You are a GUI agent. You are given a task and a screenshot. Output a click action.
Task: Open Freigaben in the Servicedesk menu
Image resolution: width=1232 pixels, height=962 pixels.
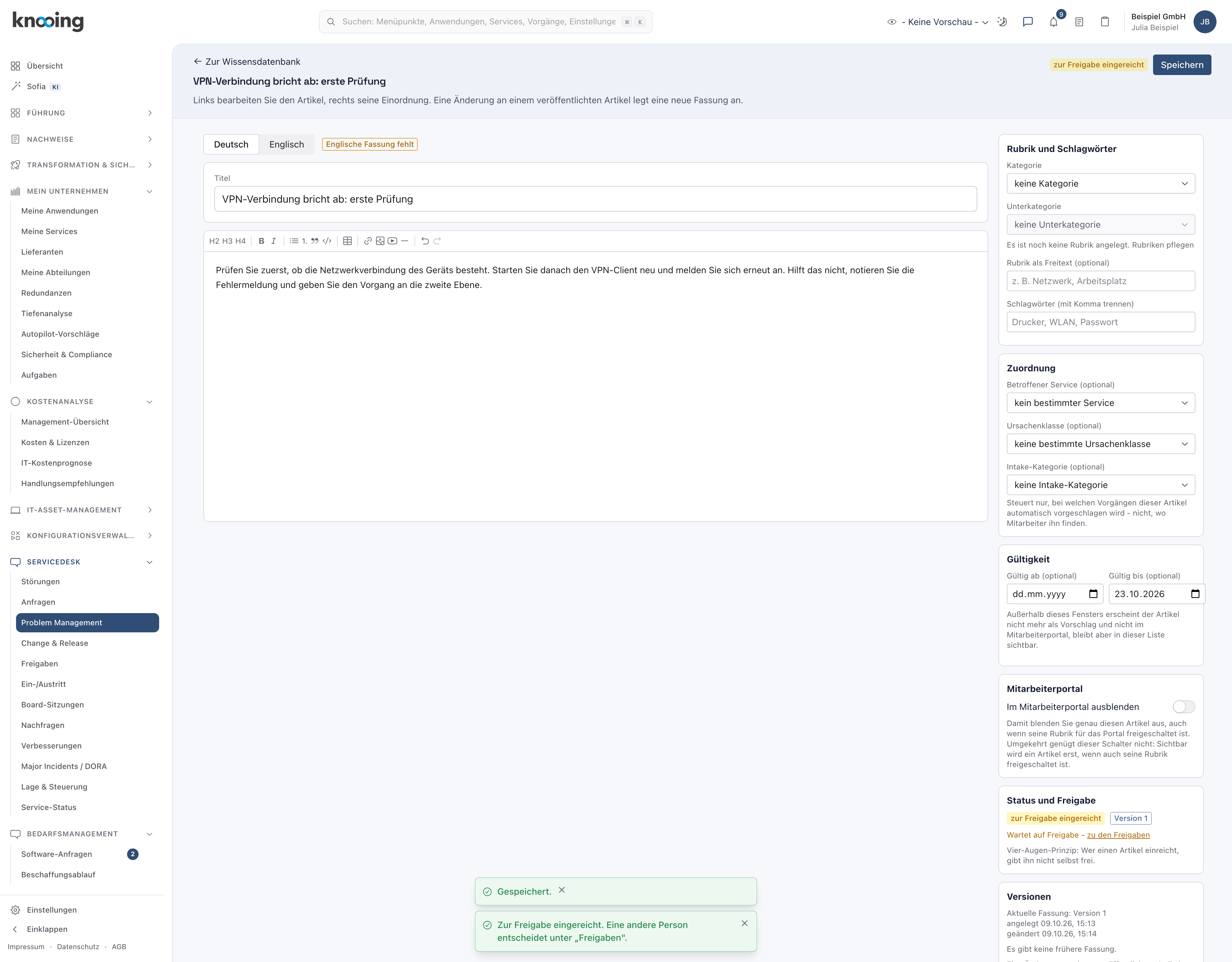39,664
